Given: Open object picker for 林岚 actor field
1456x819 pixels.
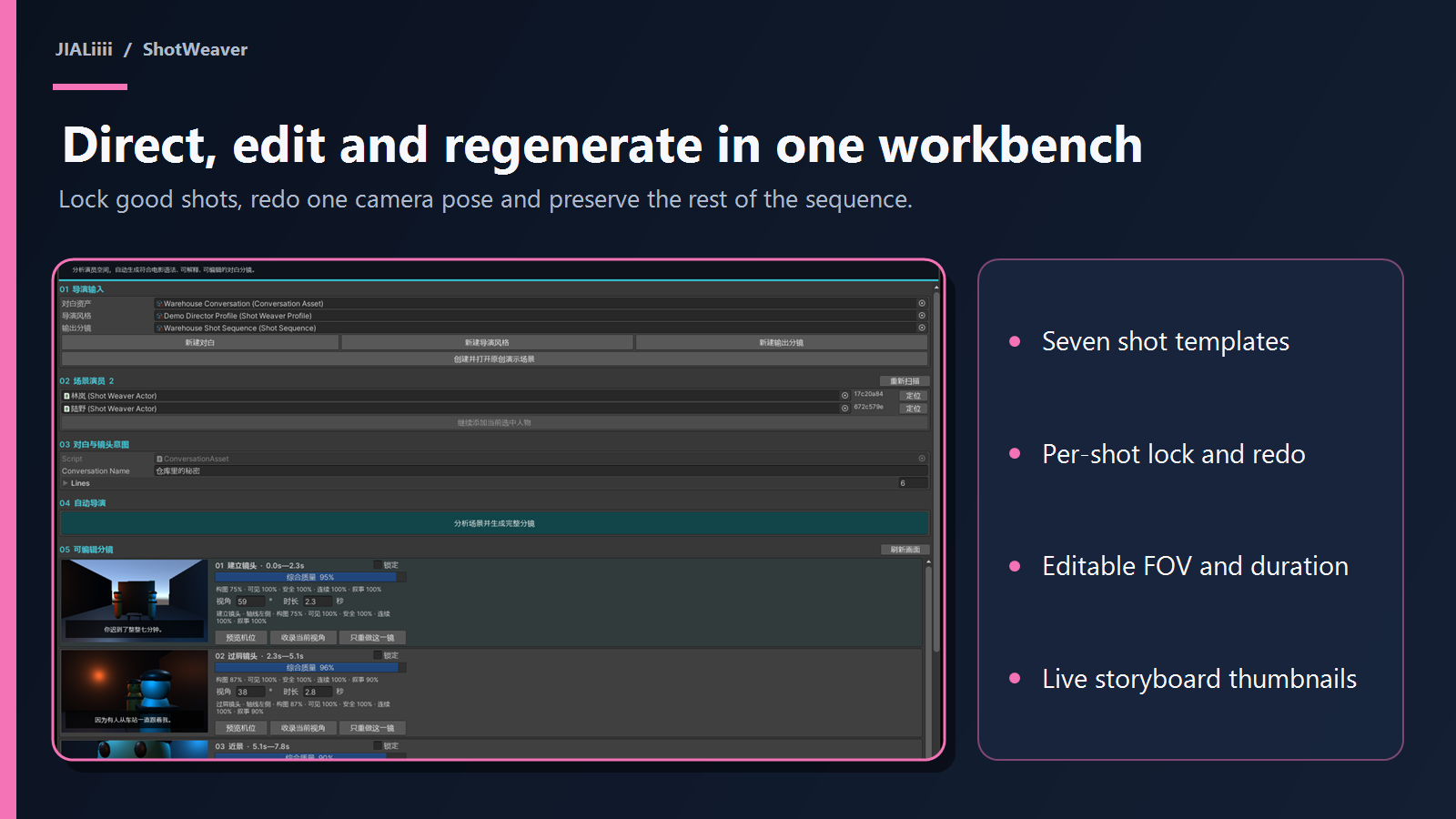Looking at the screenshot, I should (x=844, y=396).
